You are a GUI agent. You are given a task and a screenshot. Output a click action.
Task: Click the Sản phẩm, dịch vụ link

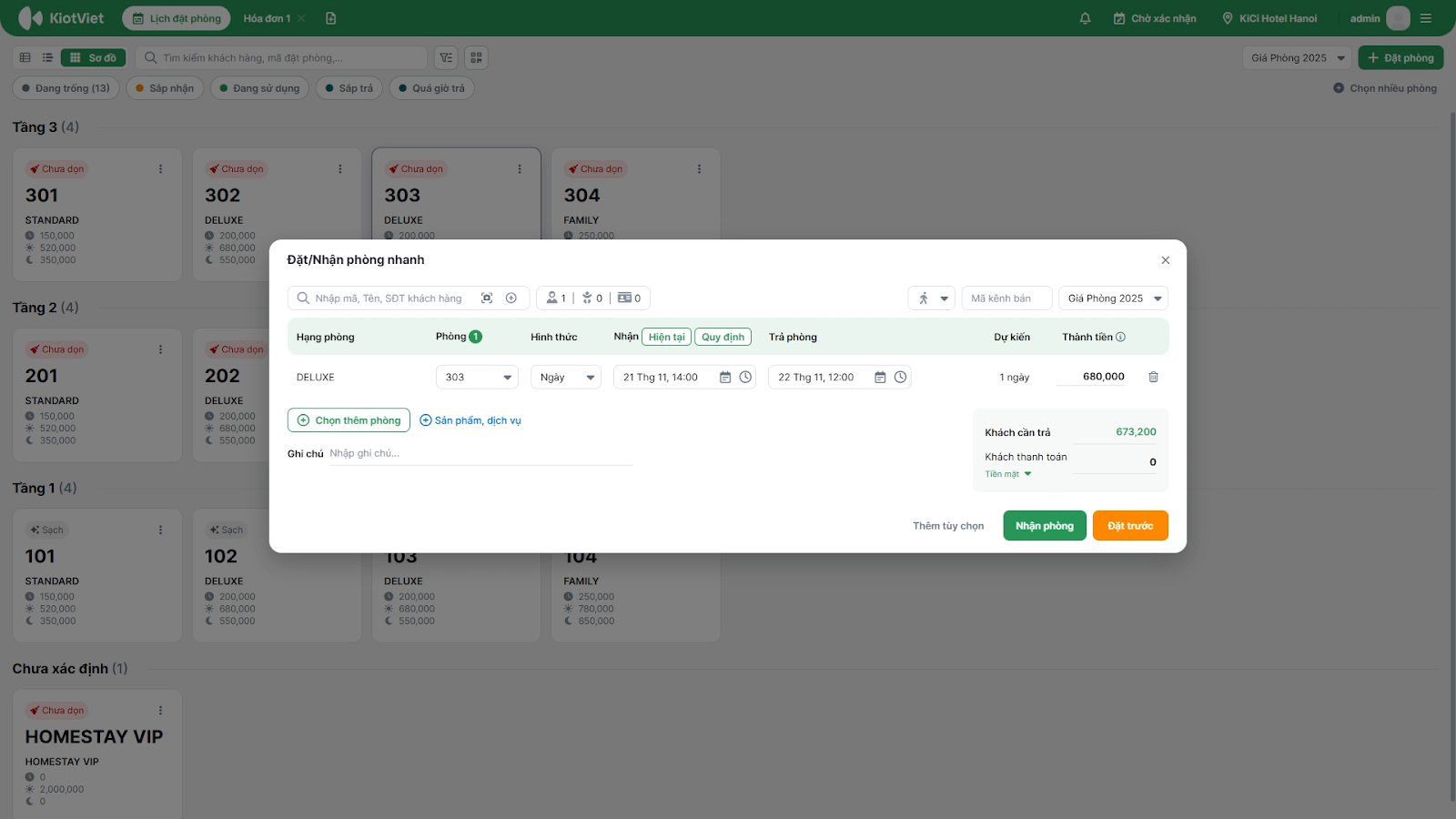pos(470,420)
